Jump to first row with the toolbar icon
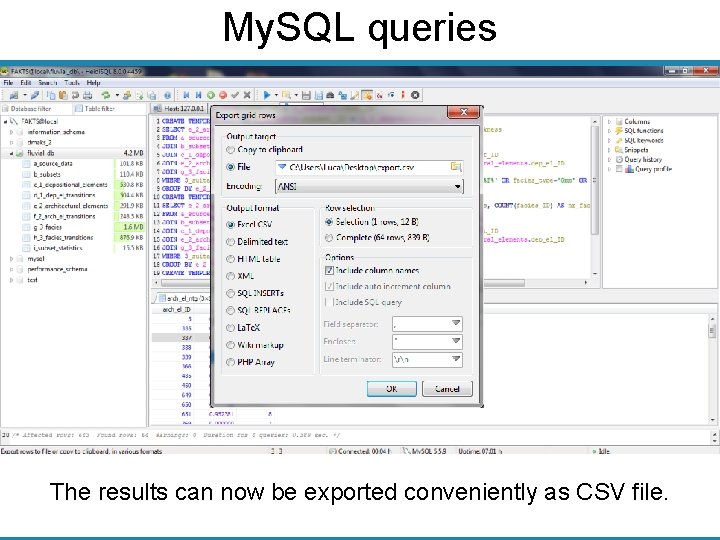Viewport: 720px width, 540px height. point(186,95)
